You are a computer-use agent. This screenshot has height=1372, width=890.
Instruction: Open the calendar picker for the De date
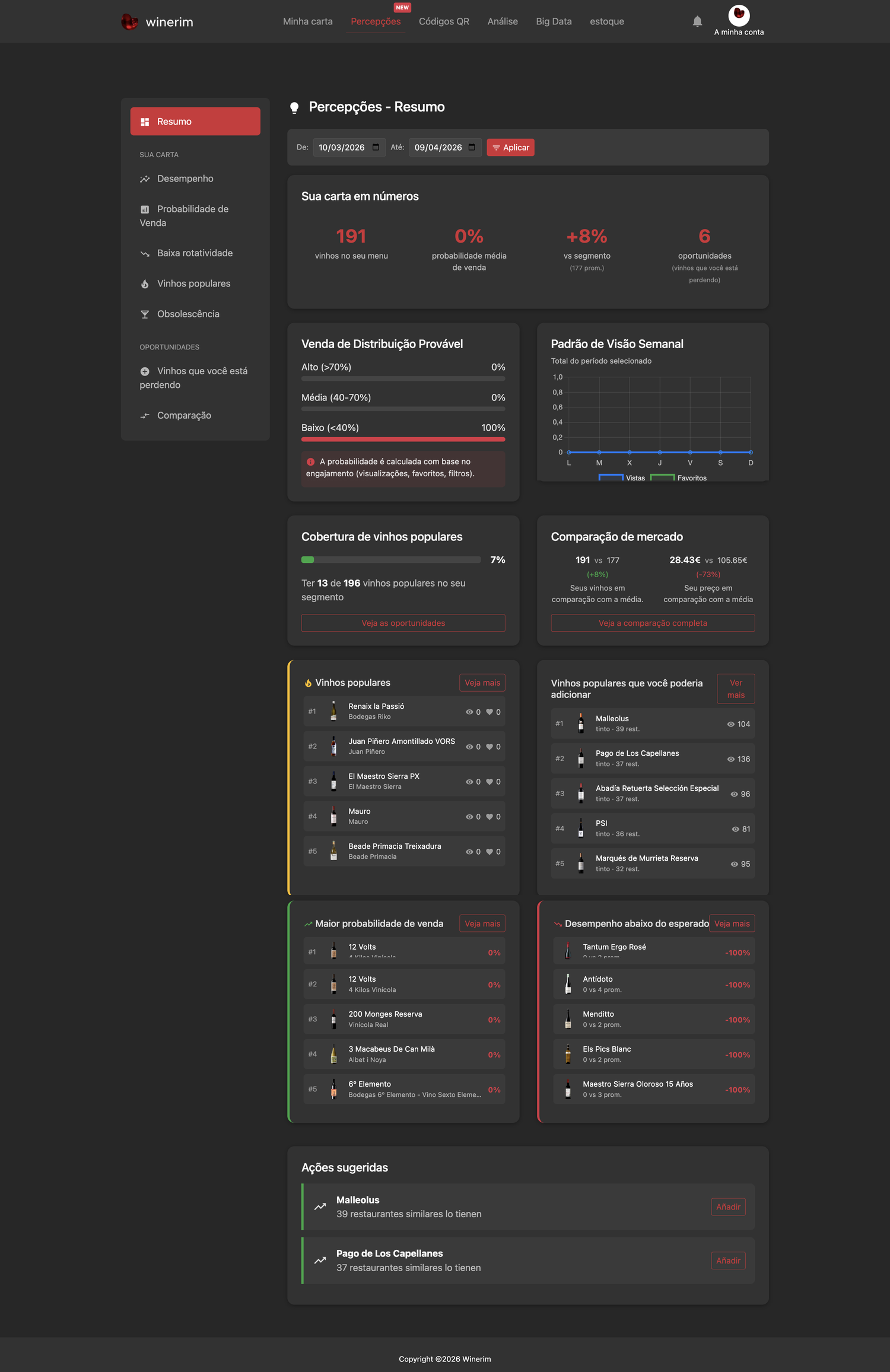[x=376, y=147]
